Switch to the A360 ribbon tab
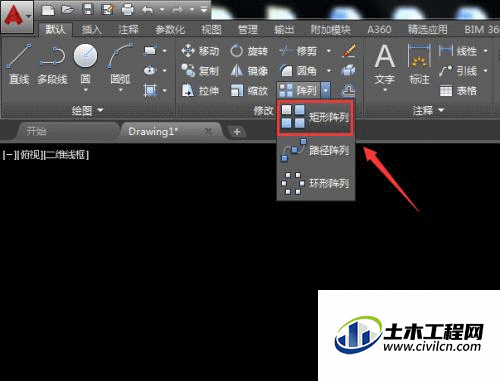The height and width of the screenshot is (381, 500). point(379,30)
